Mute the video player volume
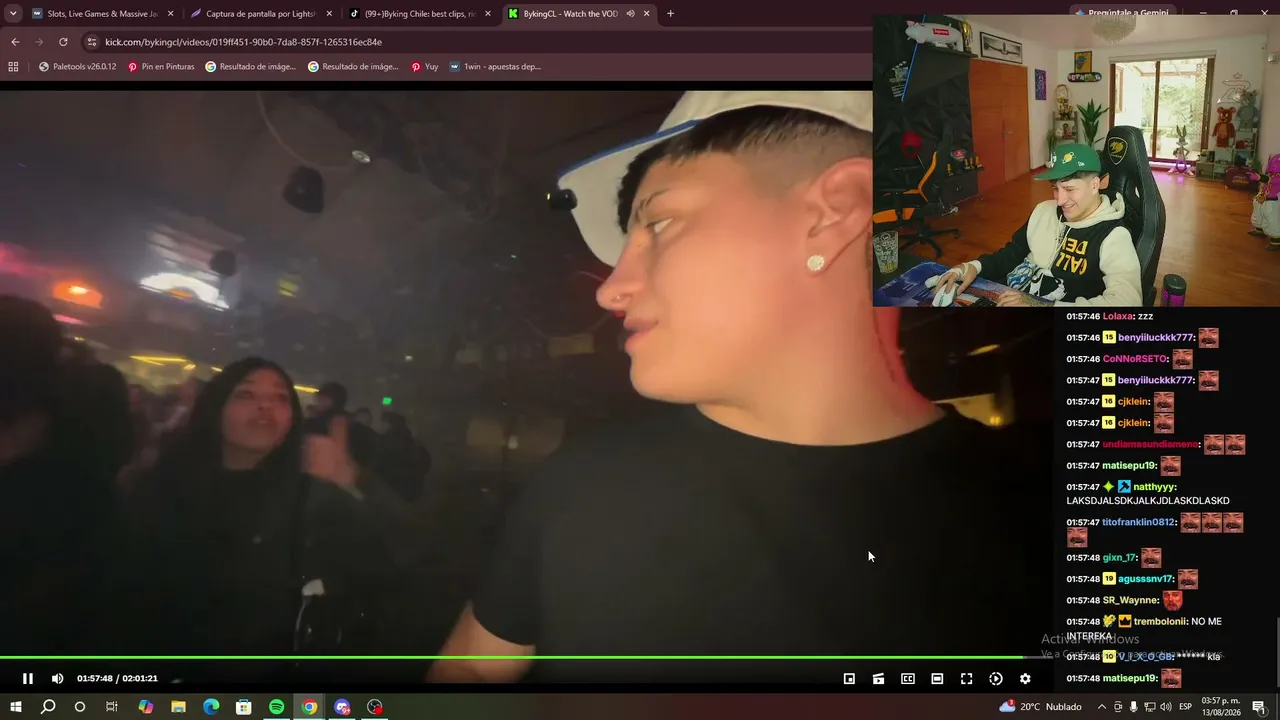Viewport: 1280px width, 720px height. coord(57,678)
